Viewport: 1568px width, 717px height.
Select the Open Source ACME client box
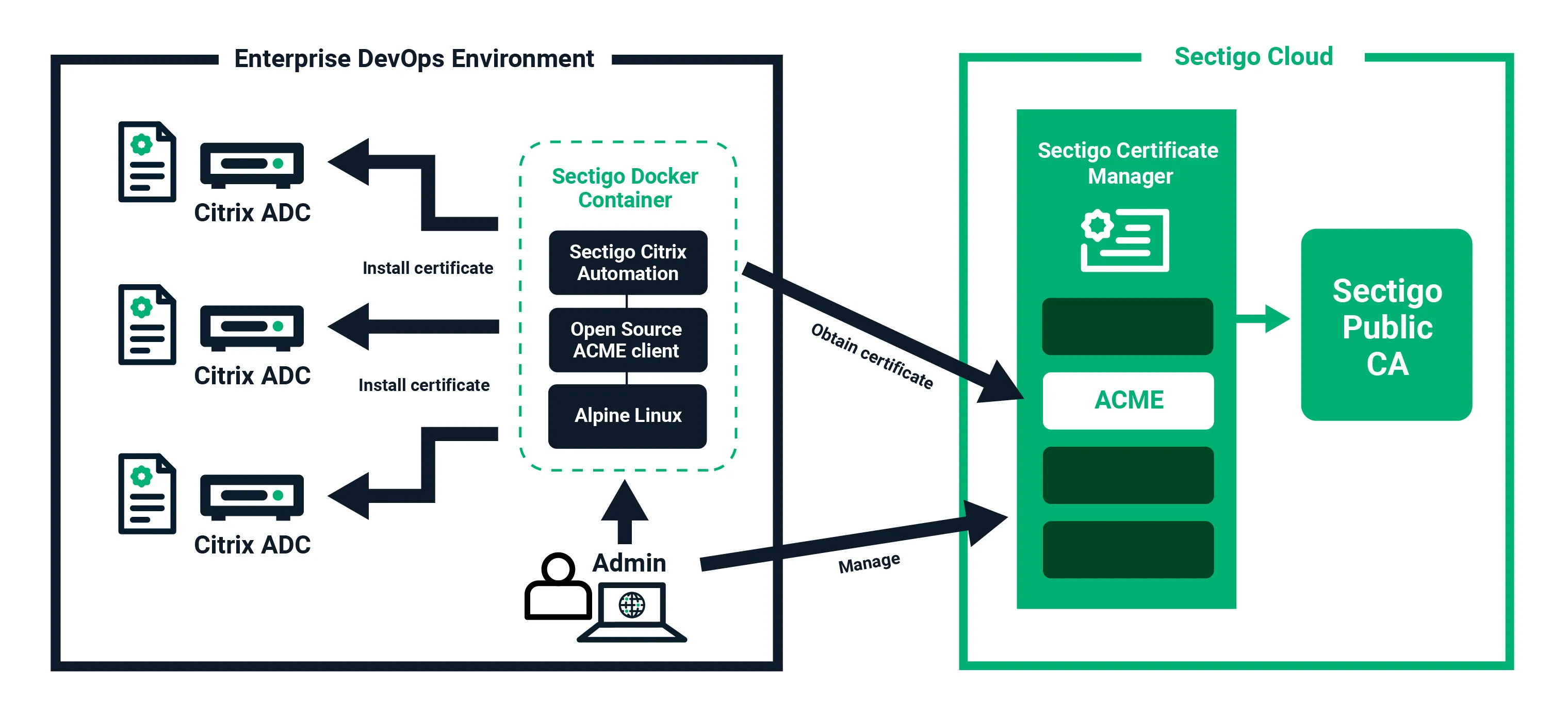tap(628, 339)
